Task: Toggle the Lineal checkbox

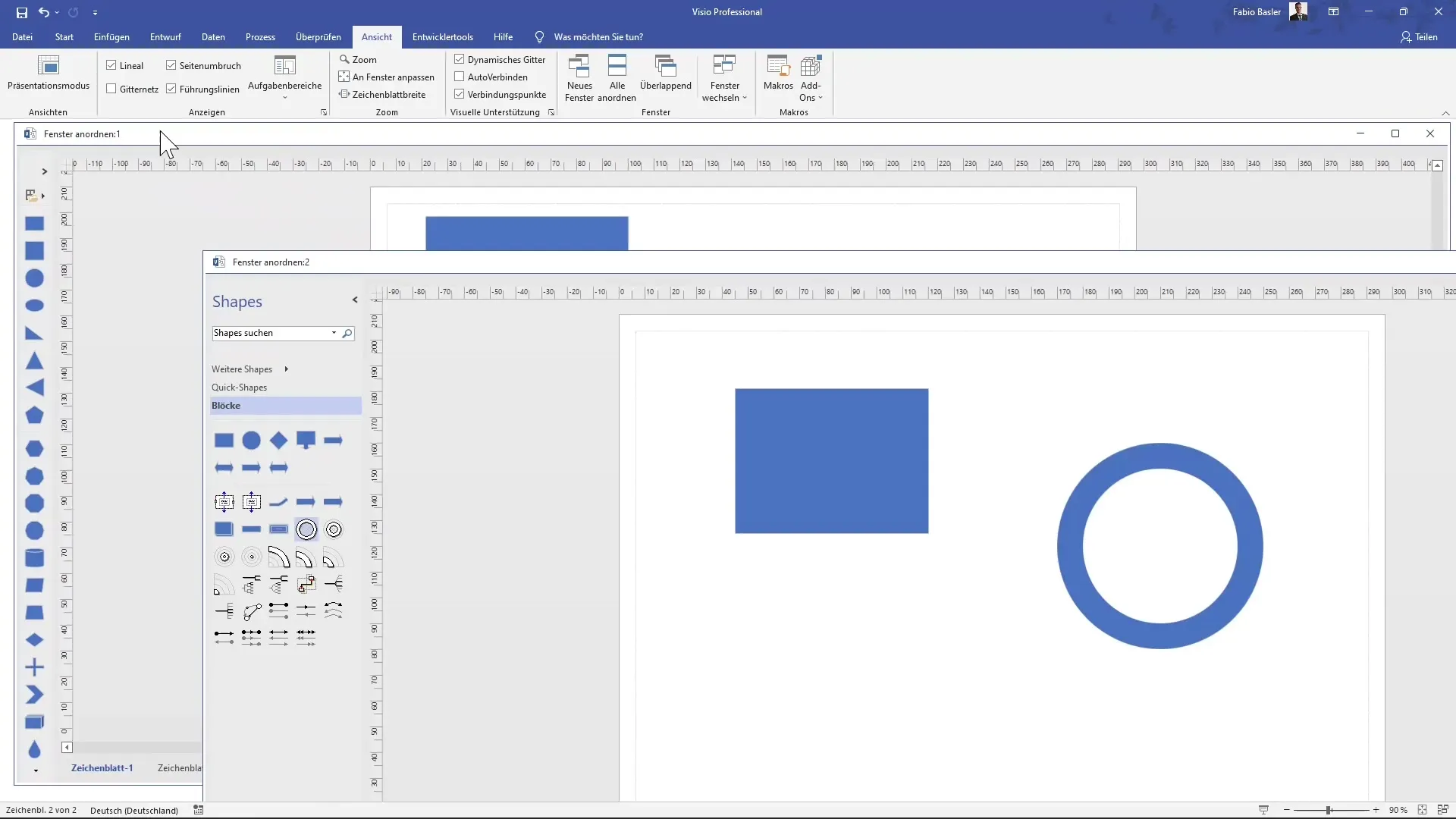Action: (x=111, y=65)
